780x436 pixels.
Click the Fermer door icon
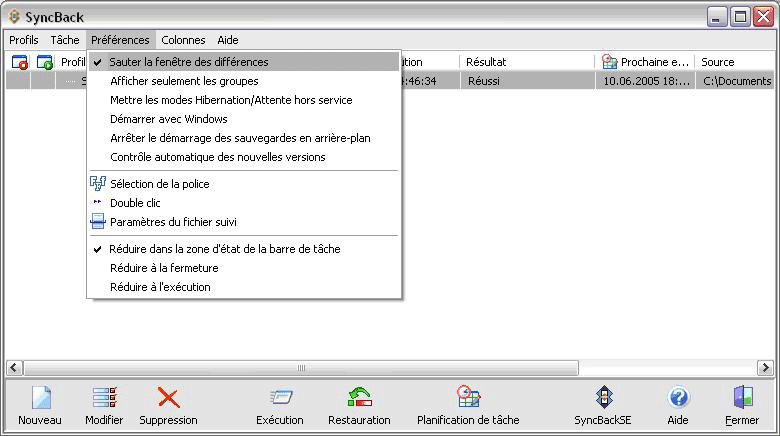tap(742, 398)
